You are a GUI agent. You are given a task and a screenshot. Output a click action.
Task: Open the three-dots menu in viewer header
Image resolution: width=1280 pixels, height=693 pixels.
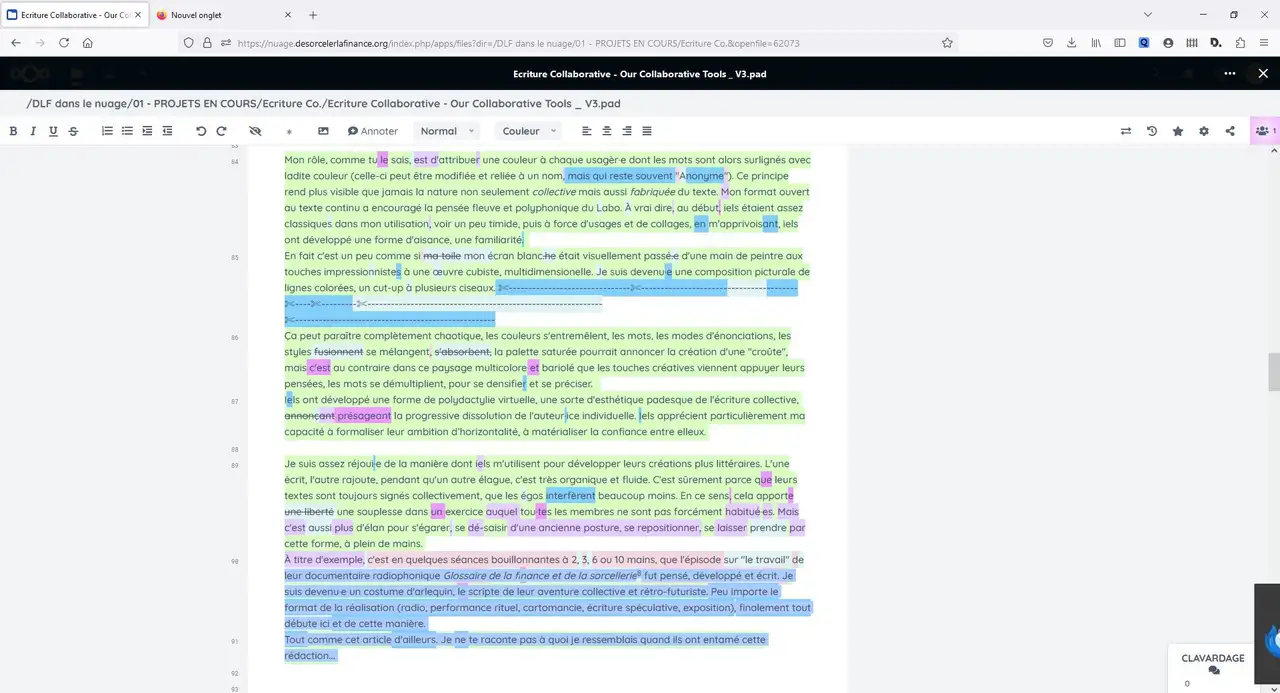[x=1230, y=73]
